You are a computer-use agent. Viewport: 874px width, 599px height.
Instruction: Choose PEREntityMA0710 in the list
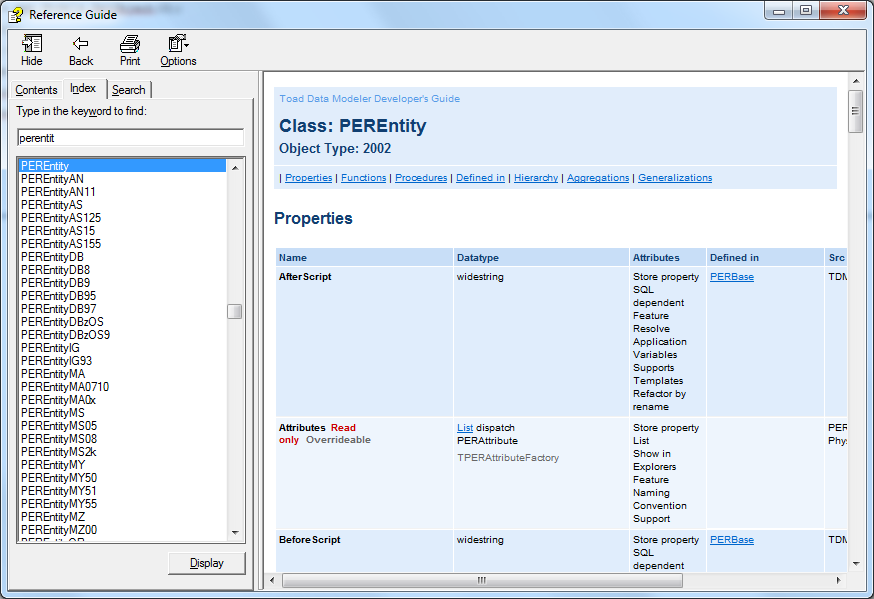pyautogui.click(x=65, y=387)
